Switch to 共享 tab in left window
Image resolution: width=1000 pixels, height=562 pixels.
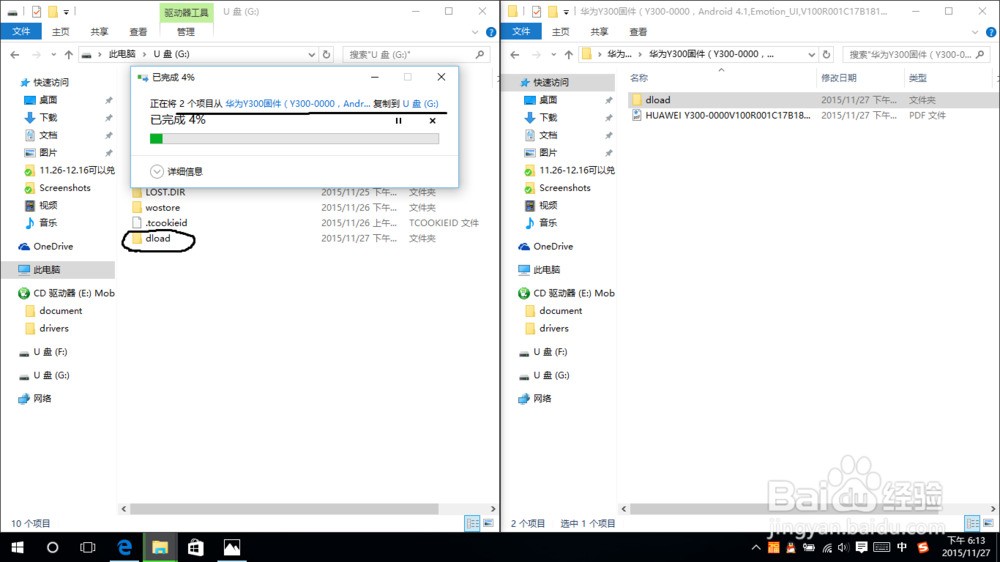(99, 31)
